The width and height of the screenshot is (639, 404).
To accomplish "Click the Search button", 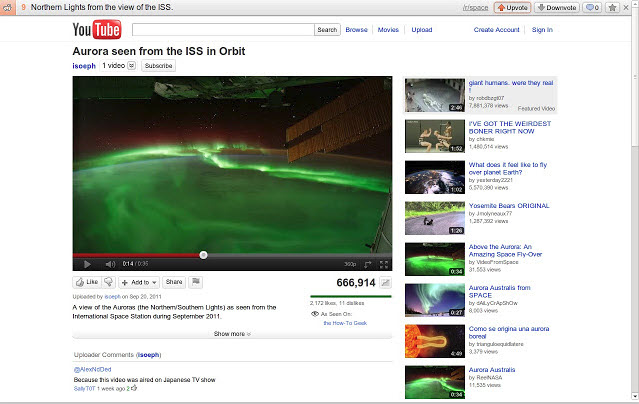I will click(x=327, y=29).
